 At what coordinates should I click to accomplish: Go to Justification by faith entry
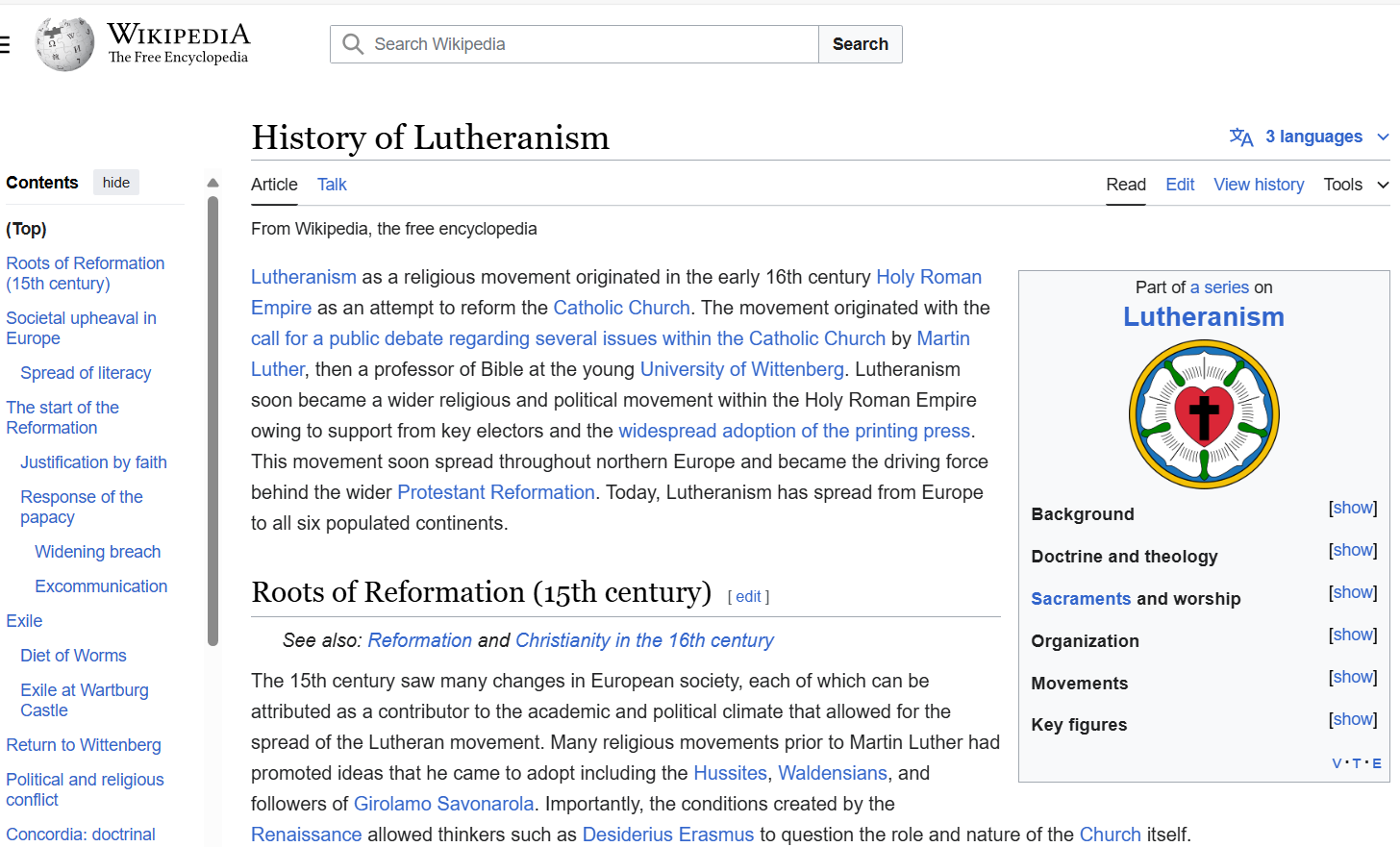coord(93,462)
